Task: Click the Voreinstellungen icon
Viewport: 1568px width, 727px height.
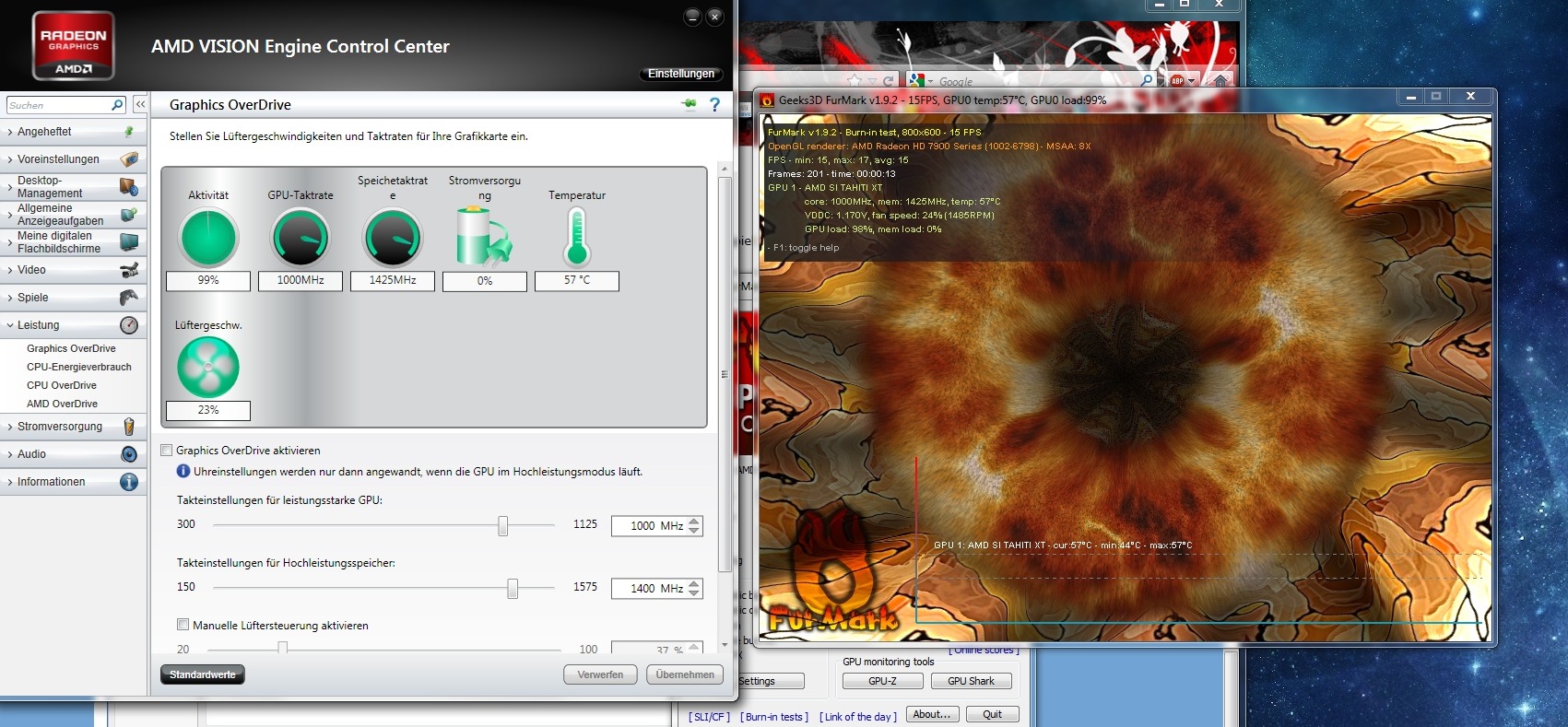Action: point(129,159)
